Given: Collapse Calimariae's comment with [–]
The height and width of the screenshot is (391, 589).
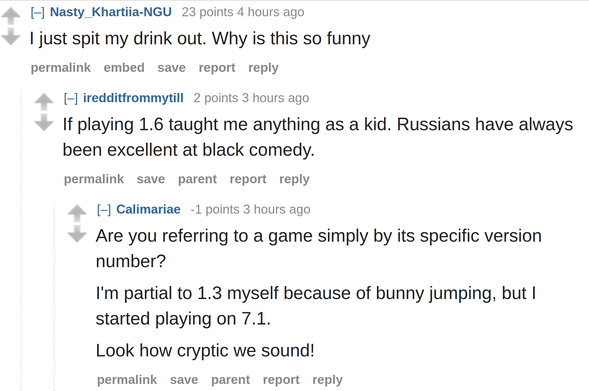Looking at the screenshot, I should click(104, 210).
